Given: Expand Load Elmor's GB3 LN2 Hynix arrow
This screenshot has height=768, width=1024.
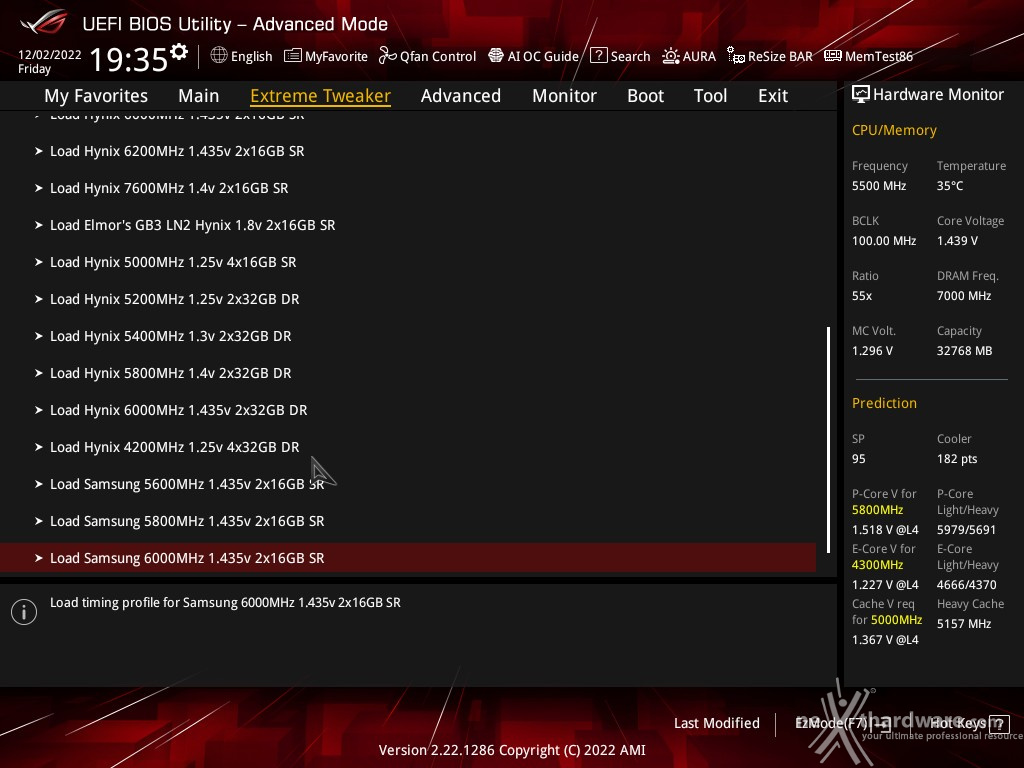Looking at the screenshot, I should click(39, 225).
